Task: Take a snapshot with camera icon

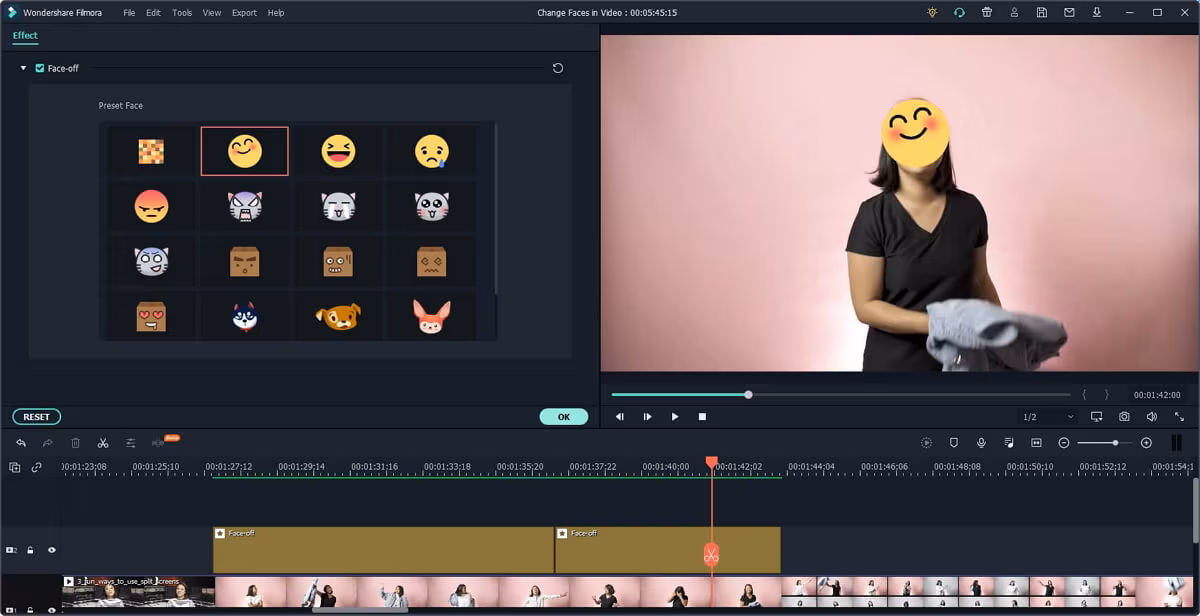Action: [x=1125, y=416]
